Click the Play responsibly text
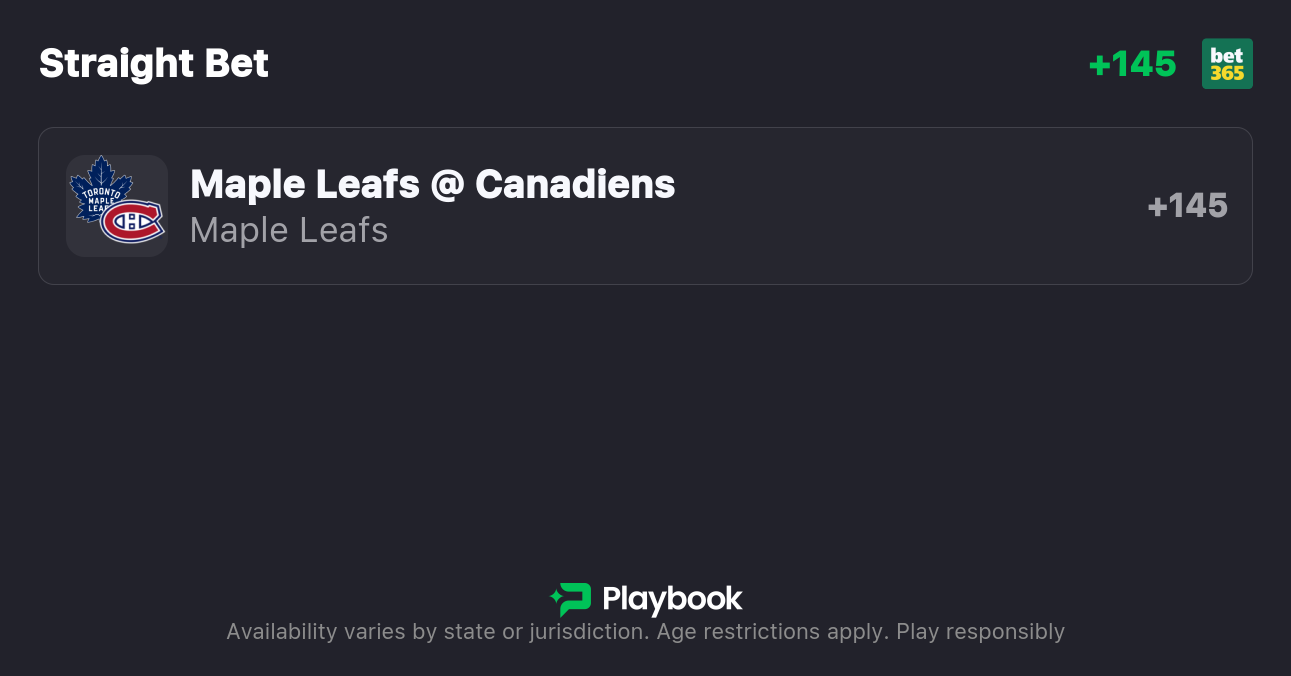 point(980,632)
